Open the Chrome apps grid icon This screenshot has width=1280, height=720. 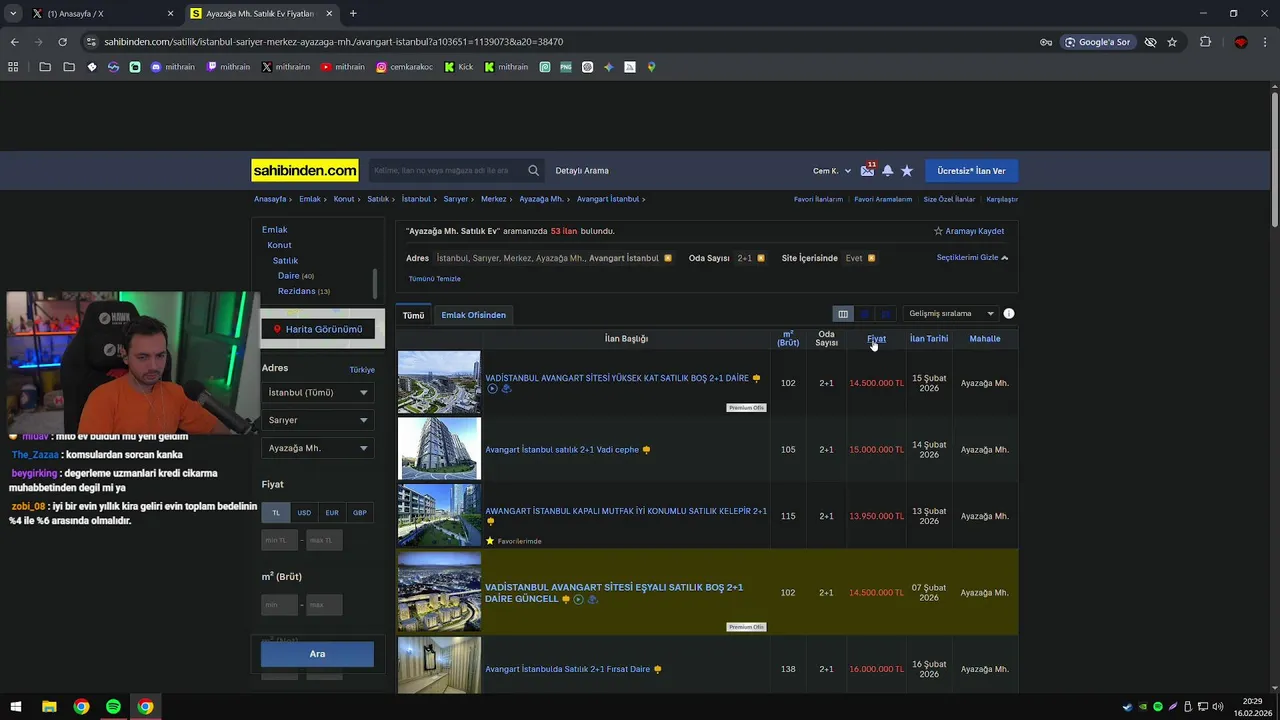pos(13,67)
